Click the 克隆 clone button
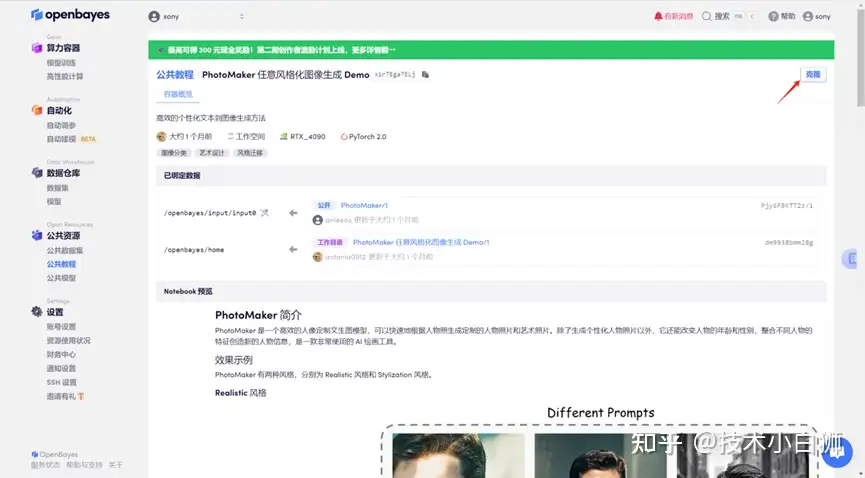 (813, 74)
